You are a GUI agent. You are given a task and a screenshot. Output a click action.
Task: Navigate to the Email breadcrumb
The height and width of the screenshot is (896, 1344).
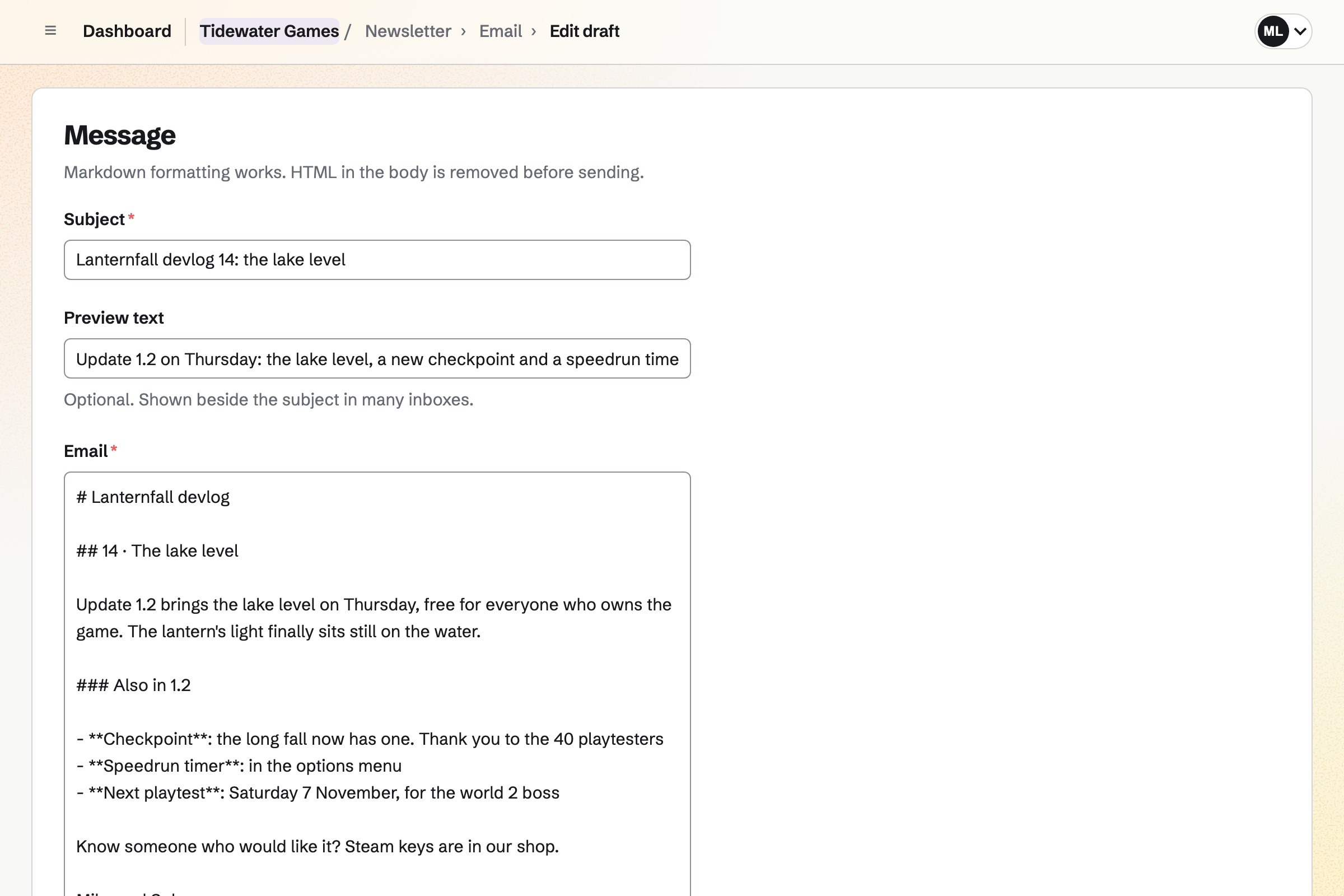coord(501,31)
